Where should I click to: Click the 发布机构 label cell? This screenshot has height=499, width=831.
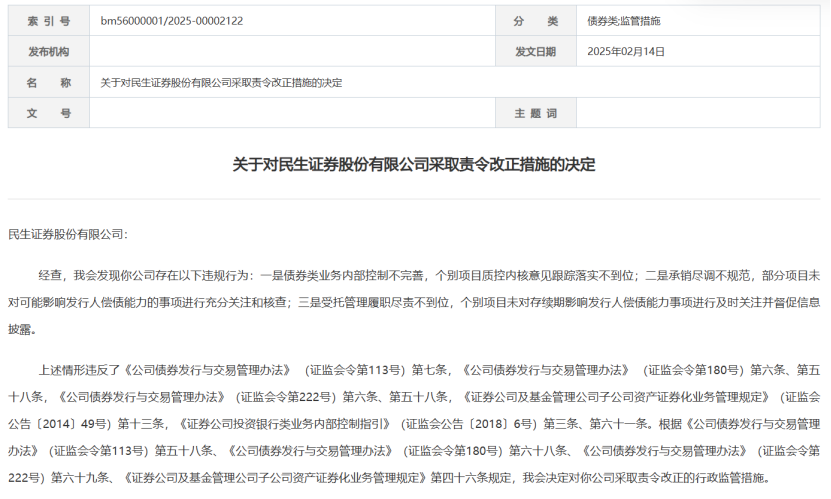click(x=49, y=51)
